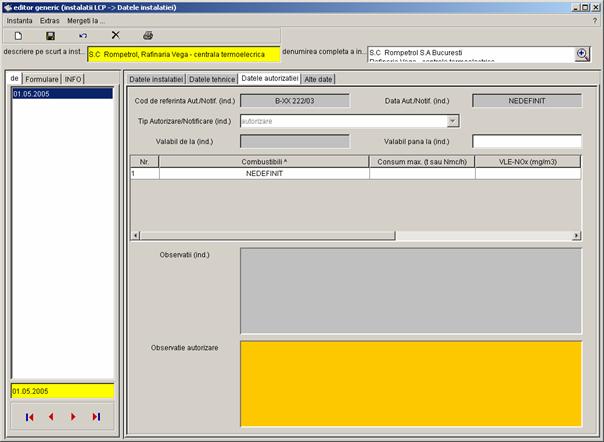The image size is (604, 442).
Task: Switch to the Datele tehnice tab
Action: 212,78
